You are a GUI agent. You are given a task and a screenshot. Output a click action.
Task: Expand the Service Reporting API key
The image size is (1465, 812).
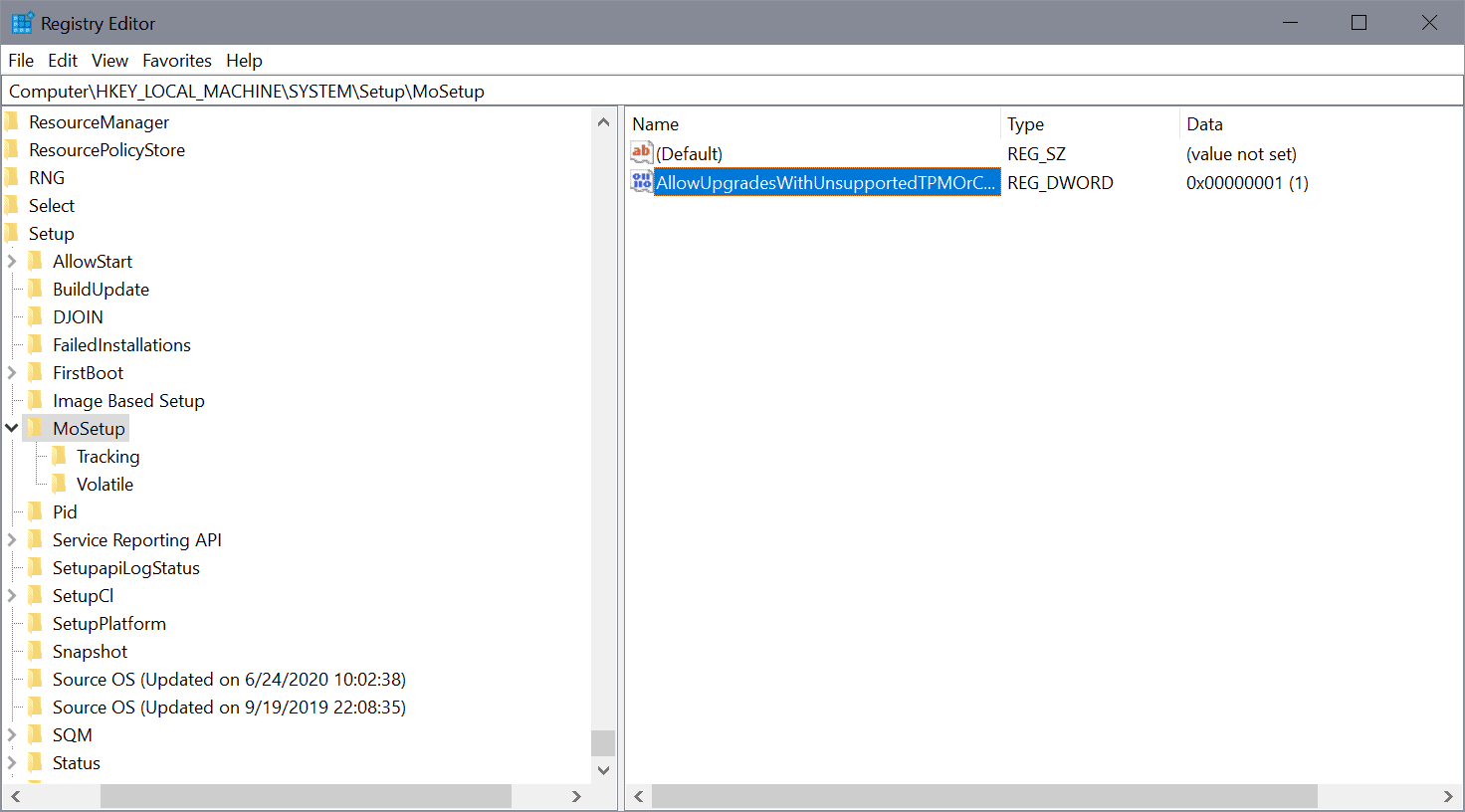tap(12, 540)
